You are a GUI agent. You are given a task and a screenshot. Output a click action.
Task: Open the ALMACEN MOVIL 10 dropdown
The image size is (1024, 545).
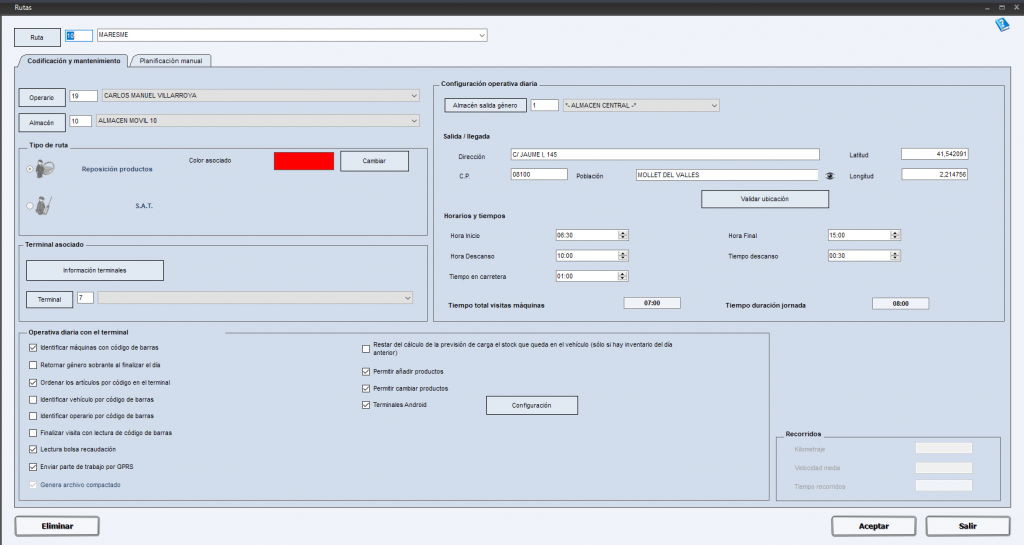[x=414, y=121]
